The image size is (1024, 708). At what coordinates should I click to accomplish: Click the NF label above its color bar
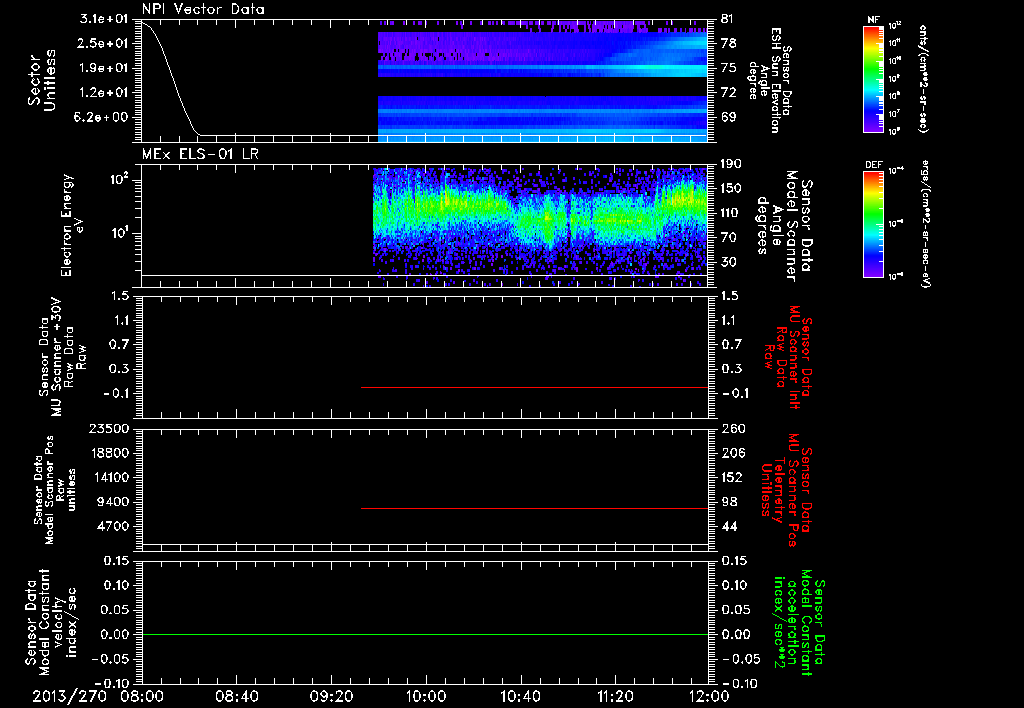(x=874, y=20)
